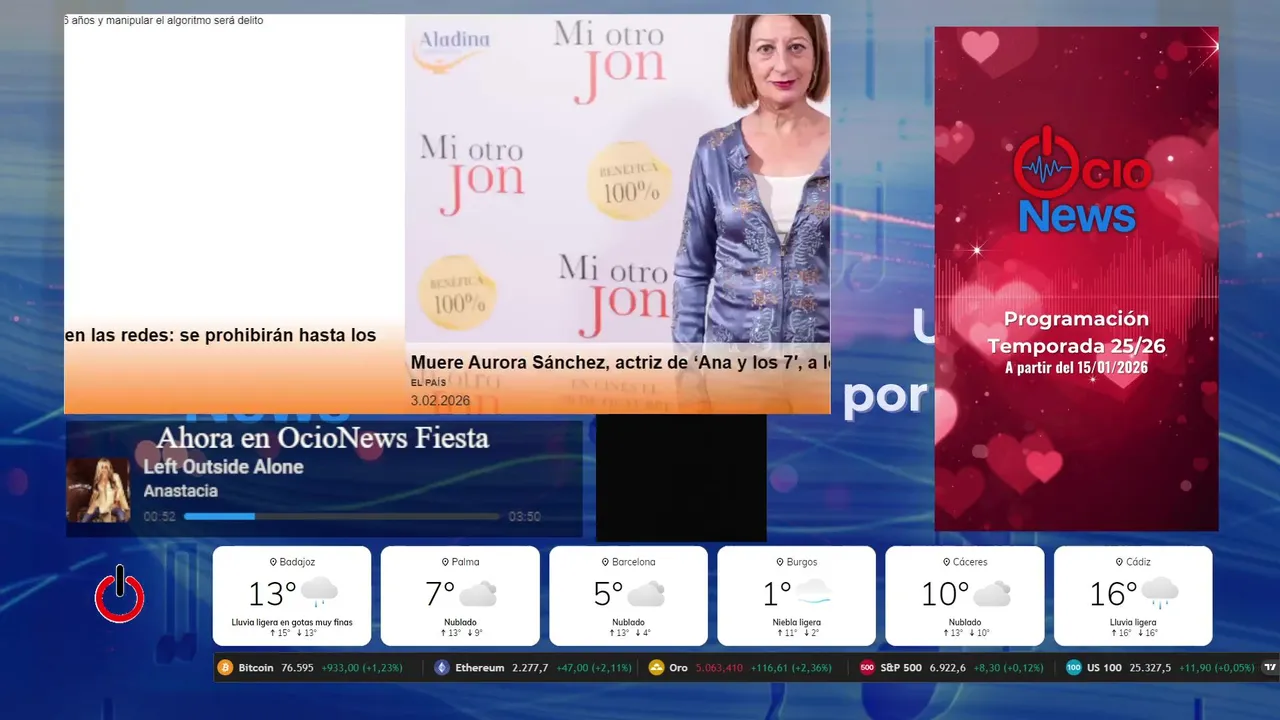Screen dimensions: 1280x720
Task: Click 'Lluvia ligera' in the Cádiz card
Action: click(x=1133, y=622)
